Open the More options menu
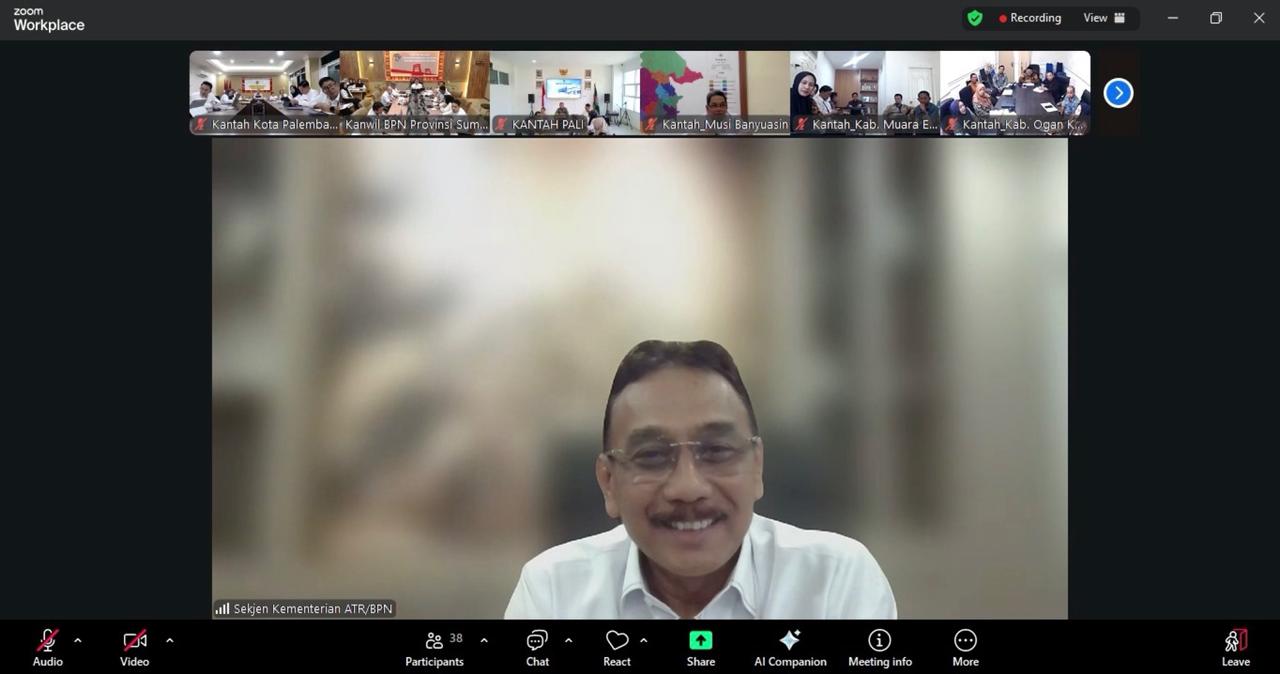Screen dimensions: 1280x674 [x=965, y=647]
